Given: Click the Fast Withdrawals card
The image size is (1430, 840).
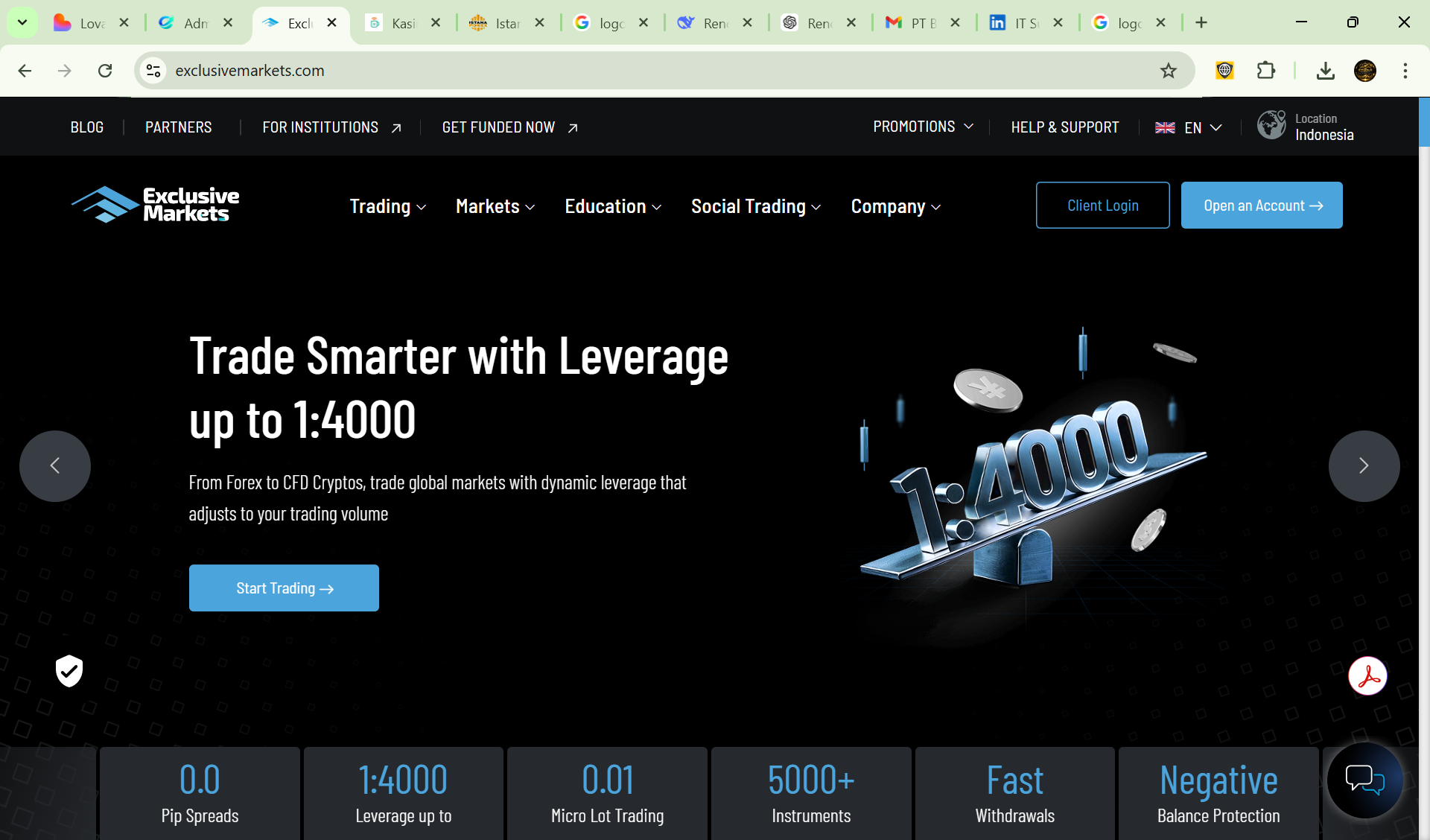Looking at the screenshot, I should (1015, 794).
